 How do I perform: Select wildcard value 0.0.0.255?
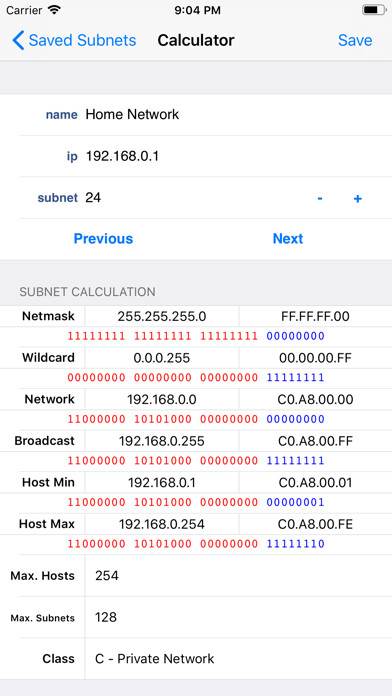point(162,358)
